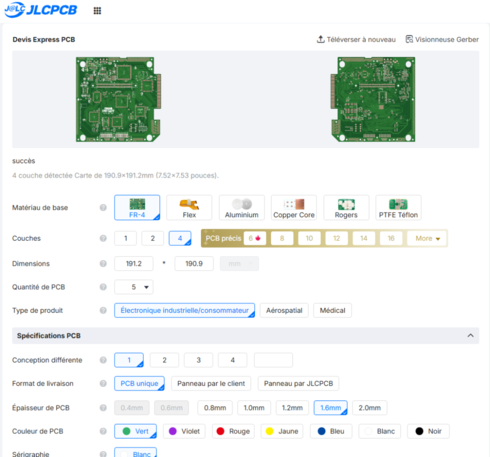Collapse the Spécifications PCB section
Viewport: 490px width, 457px height.
coord(470,335)
